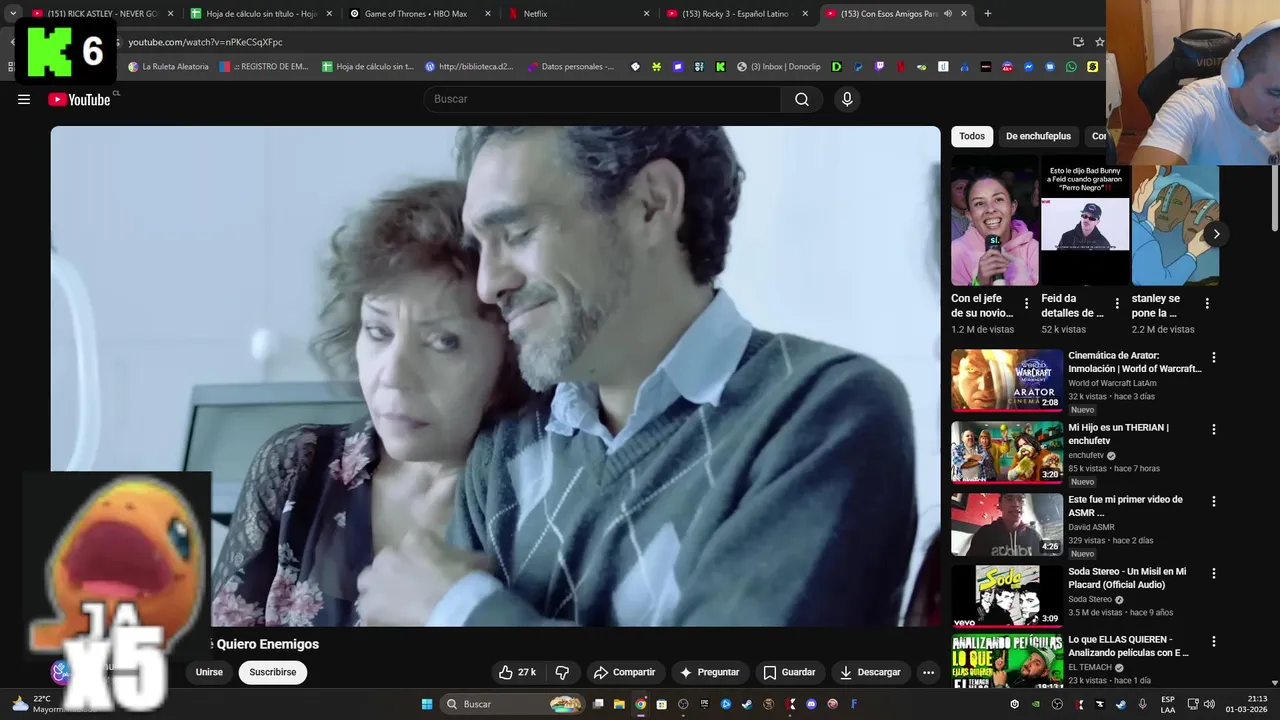Viewport: 1280px width, 720px height.
Task: Switch to Hoja de cálculo sin título tab
Action: click(262, 14)
